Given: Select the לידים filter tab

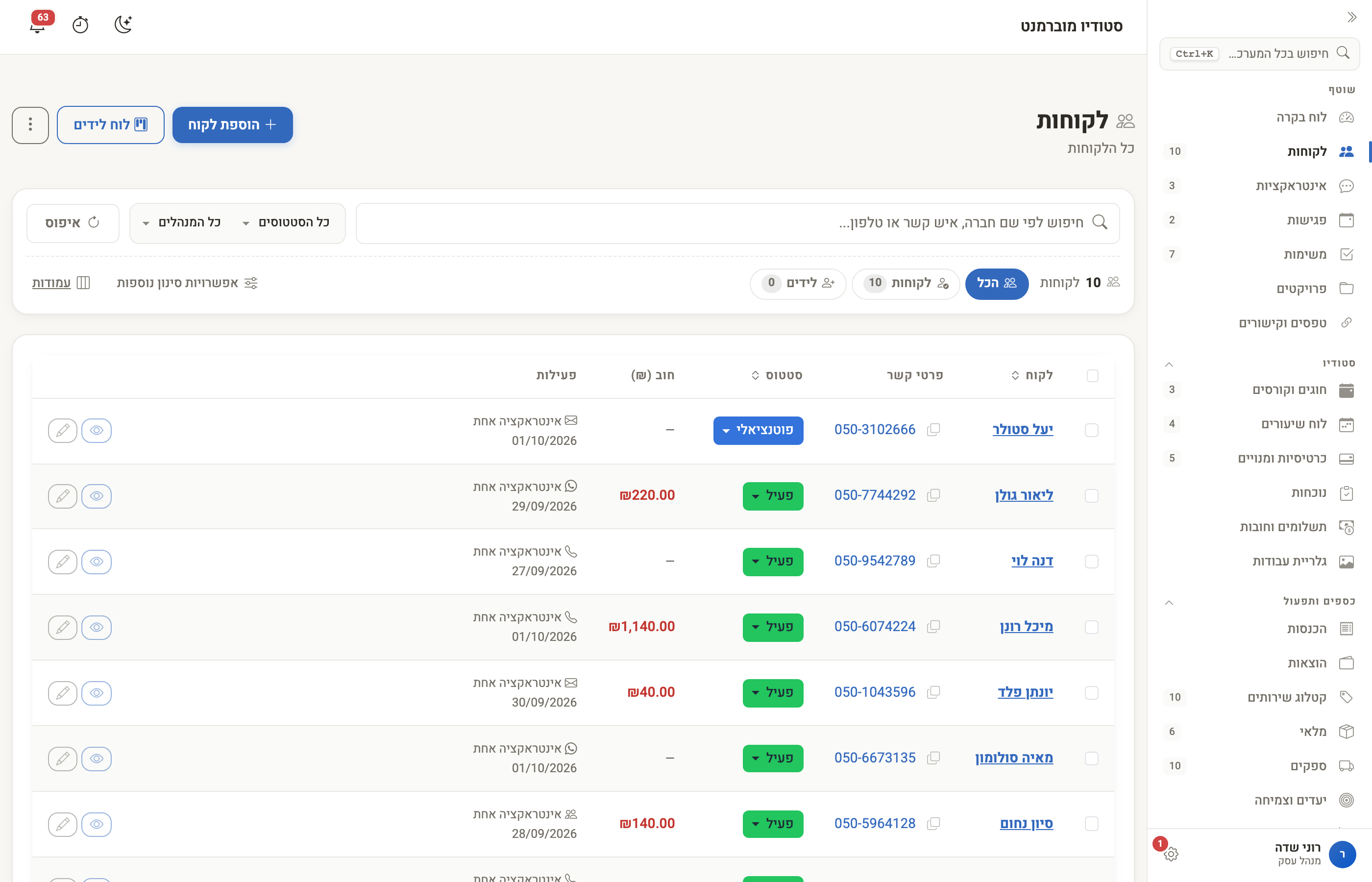Looking at the screenshot, I should tap(798, 284).
